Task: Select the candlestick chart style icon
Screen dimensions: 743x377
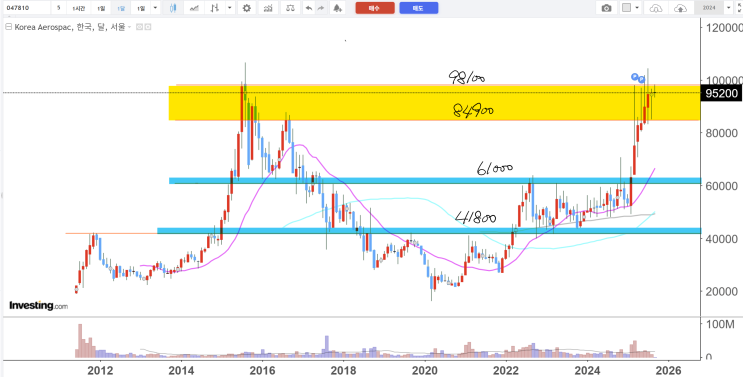Action: pos(173,8)
